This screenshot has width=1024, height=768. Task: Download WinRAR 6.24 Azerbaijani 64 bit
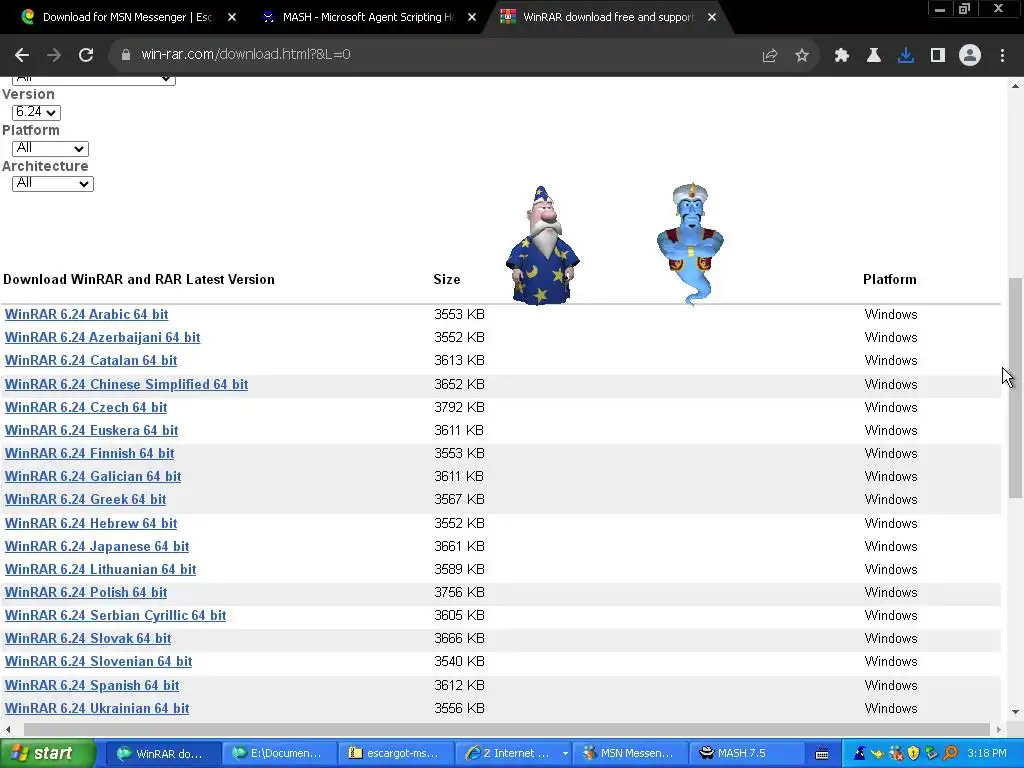coord(103,338)
